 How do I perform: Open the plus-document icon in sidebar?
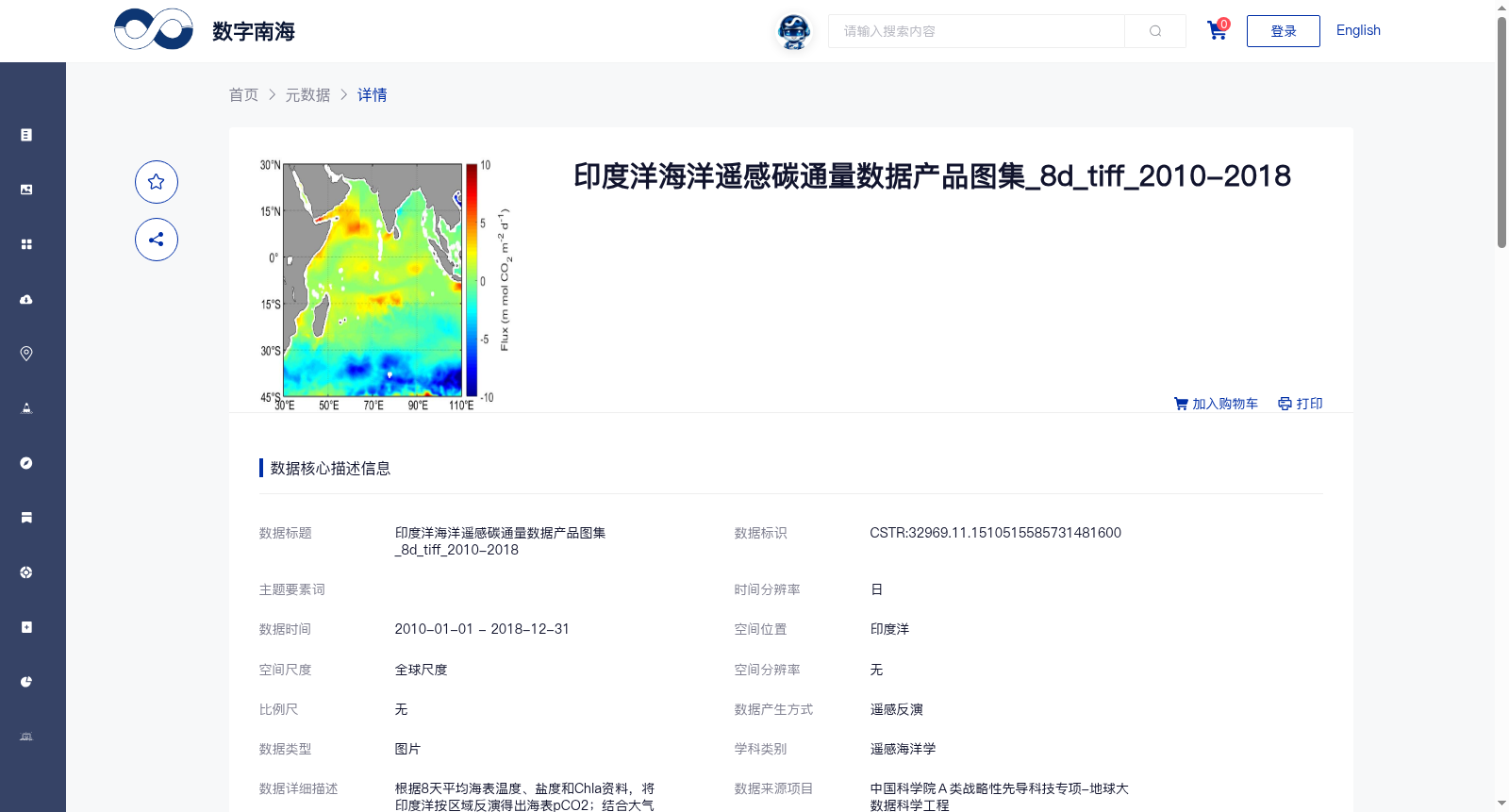click(x=26, y=627)
